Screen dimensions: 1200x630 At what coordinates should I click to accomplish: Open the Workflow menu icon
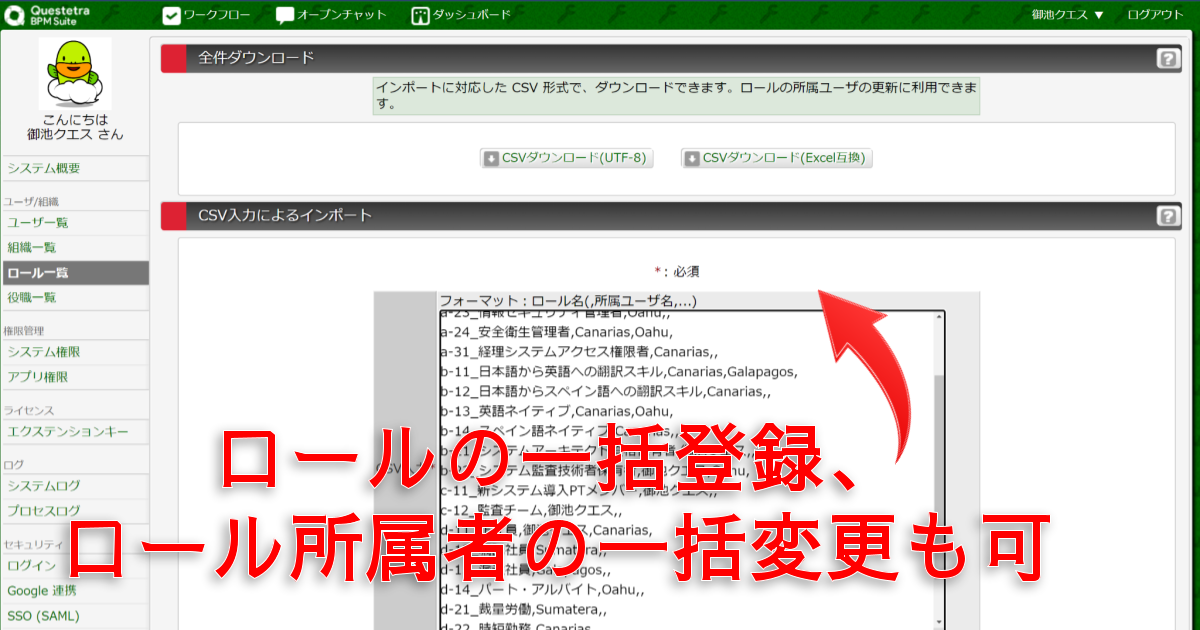click(171, 15)
